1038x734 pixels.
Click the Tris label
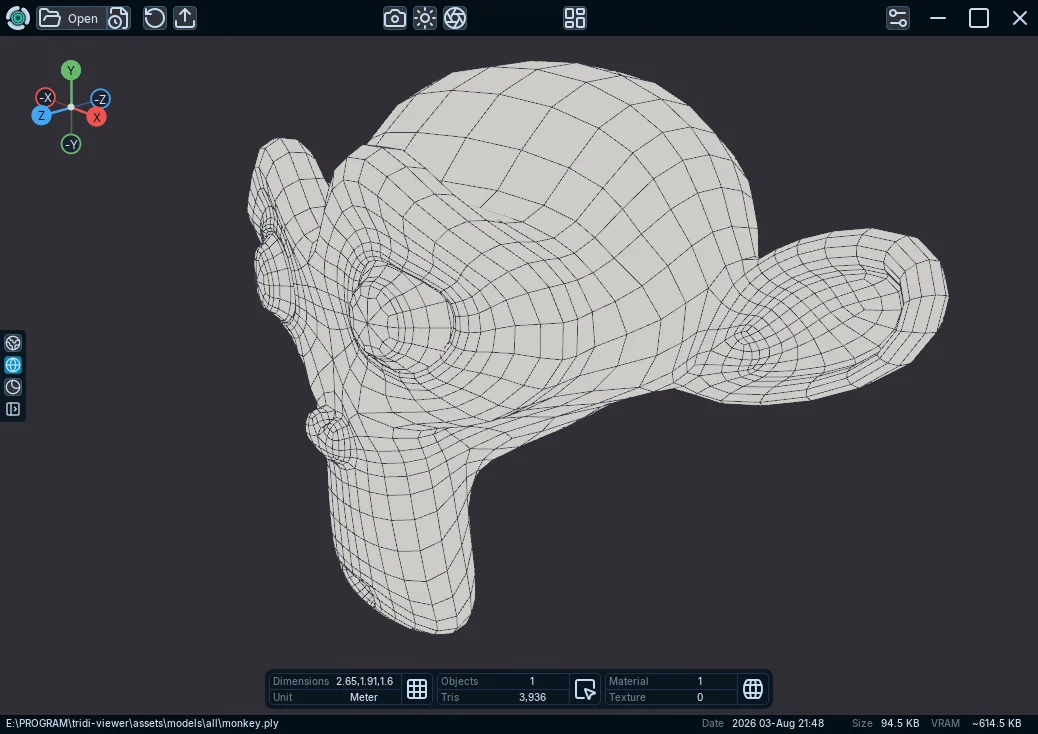pyautogui.click(x=449, y=697)
